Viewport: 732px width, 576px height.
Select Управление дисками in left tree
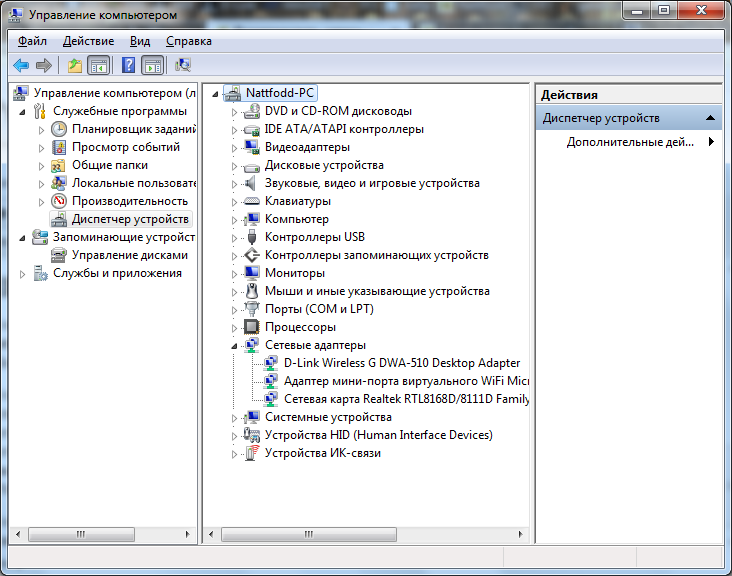point(129,255)
